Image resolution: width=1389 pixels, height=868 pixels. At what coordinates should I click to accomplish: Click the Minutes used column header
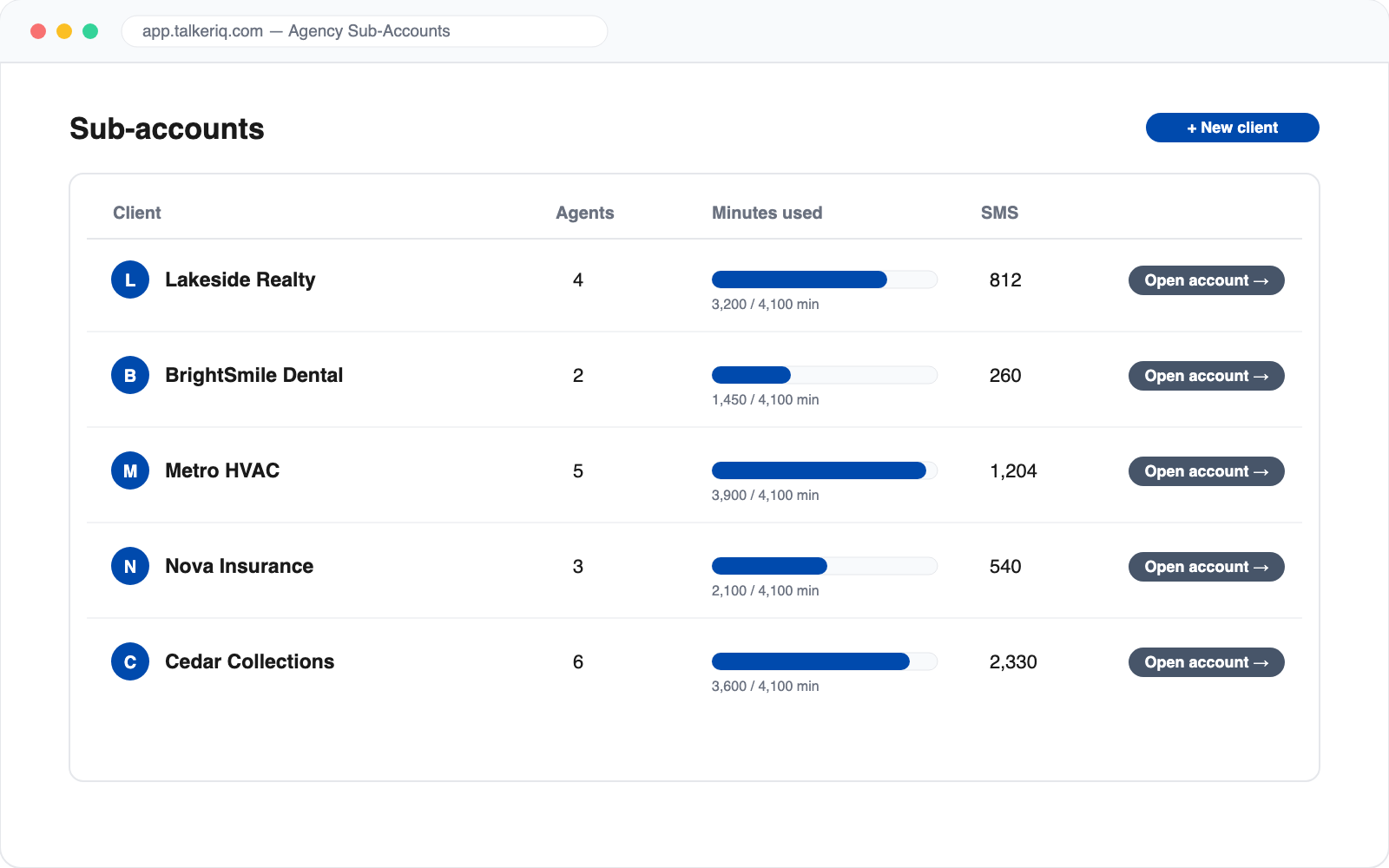click(x=767, y=213)
